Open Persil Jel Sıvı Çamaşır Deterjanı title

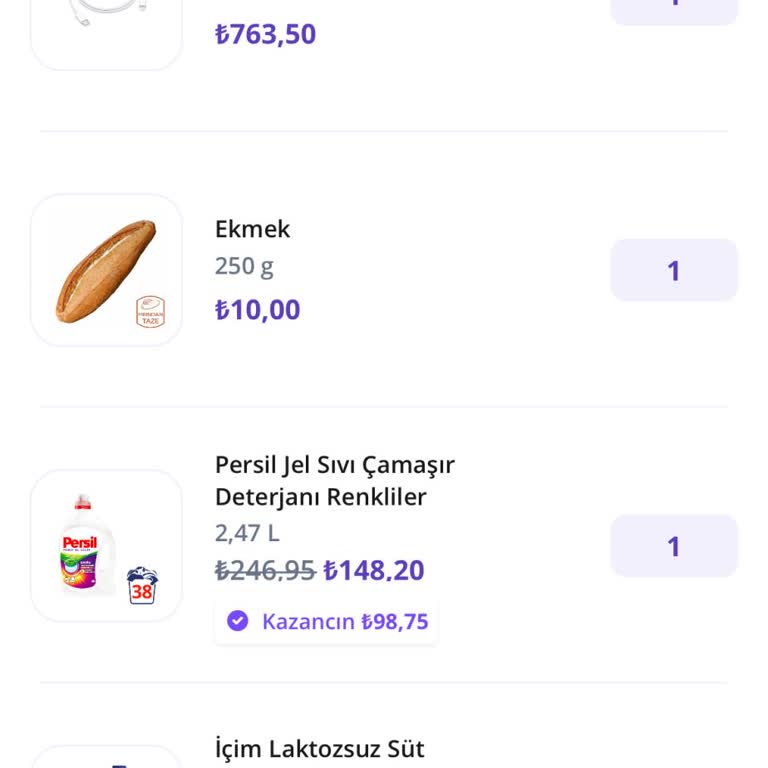(x=335, y=481)
